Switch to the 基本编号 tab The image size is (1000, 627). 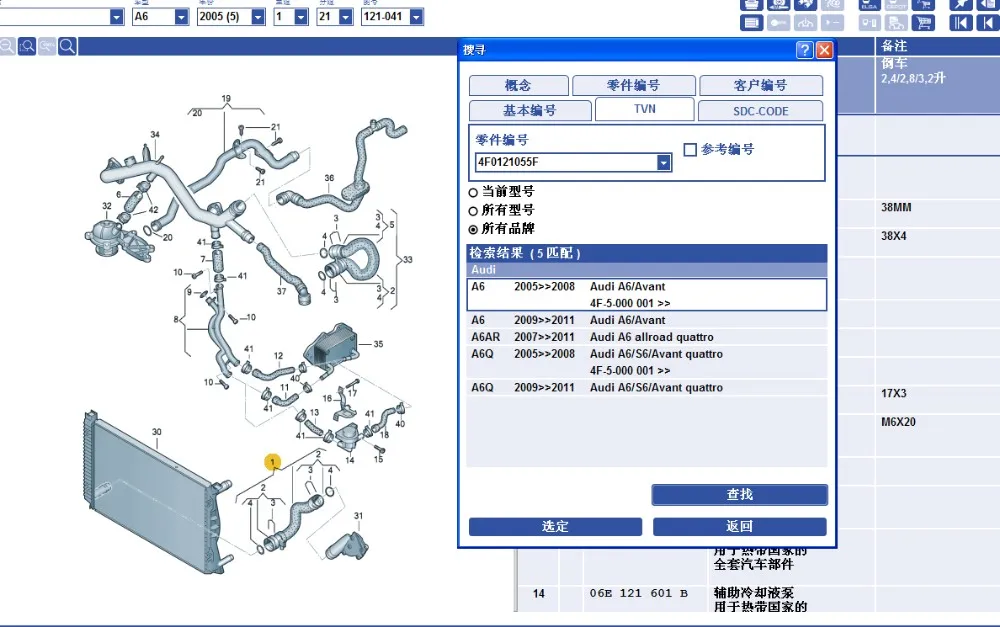(530, 110)
